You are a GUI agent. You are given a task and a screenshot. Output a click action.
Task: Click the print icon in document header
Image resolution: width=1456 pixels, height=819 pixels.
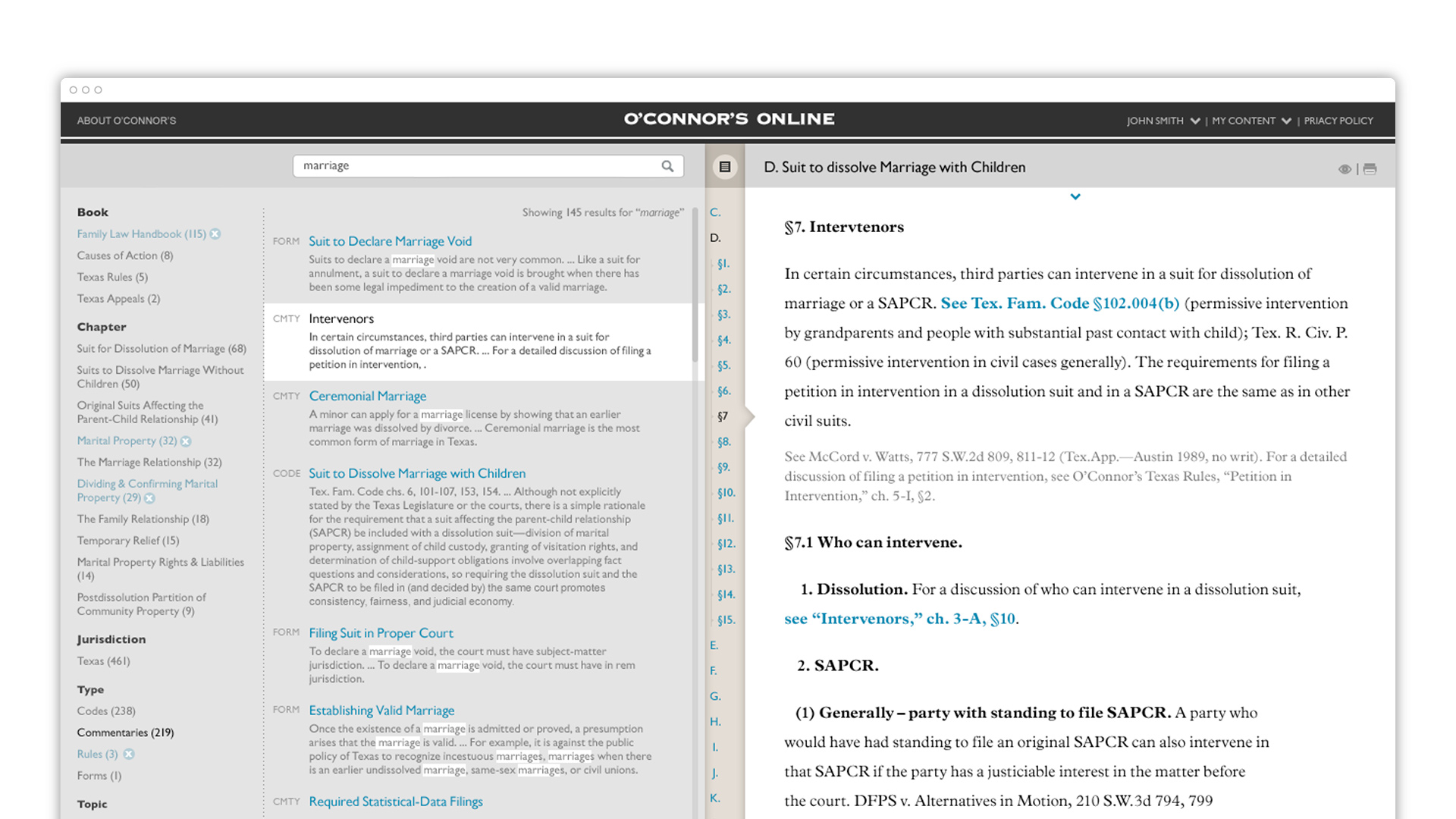(1370, 169)
